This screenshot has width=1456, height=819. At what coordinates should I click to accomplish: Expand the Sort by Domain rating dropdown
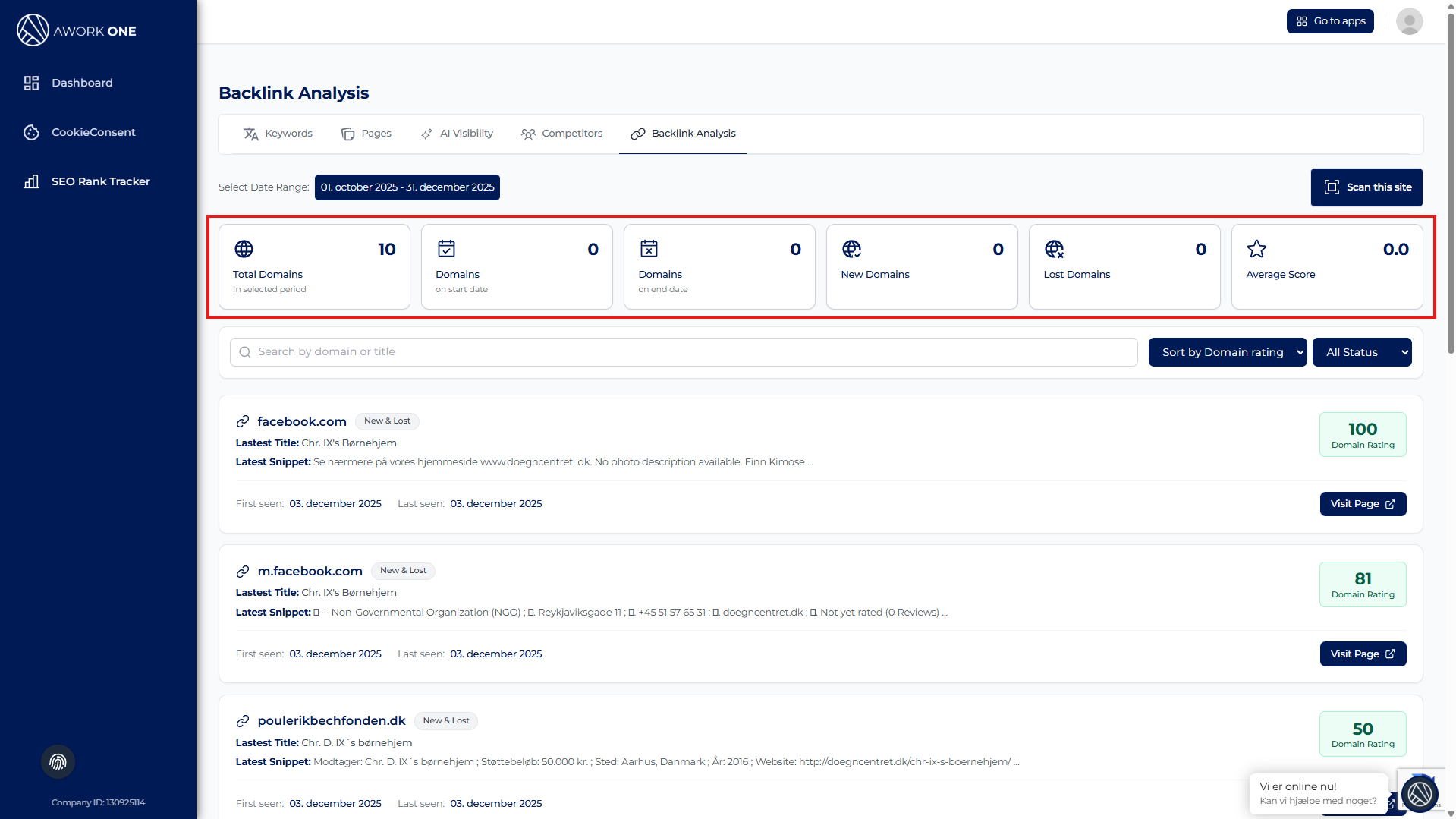1227,352
